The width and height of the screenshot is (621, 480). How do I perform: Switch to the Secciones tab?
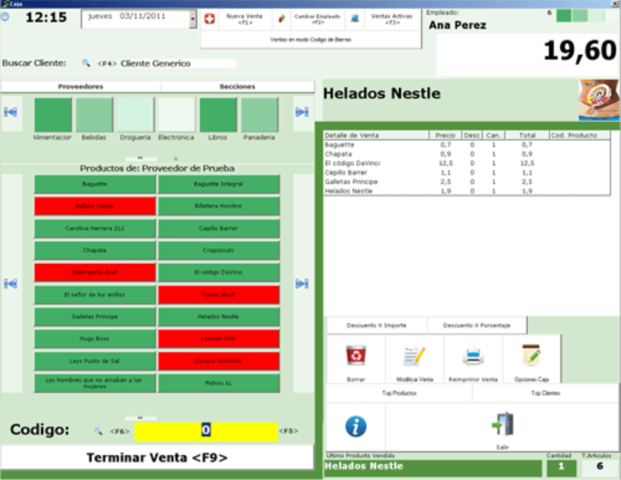pos(238,86)
